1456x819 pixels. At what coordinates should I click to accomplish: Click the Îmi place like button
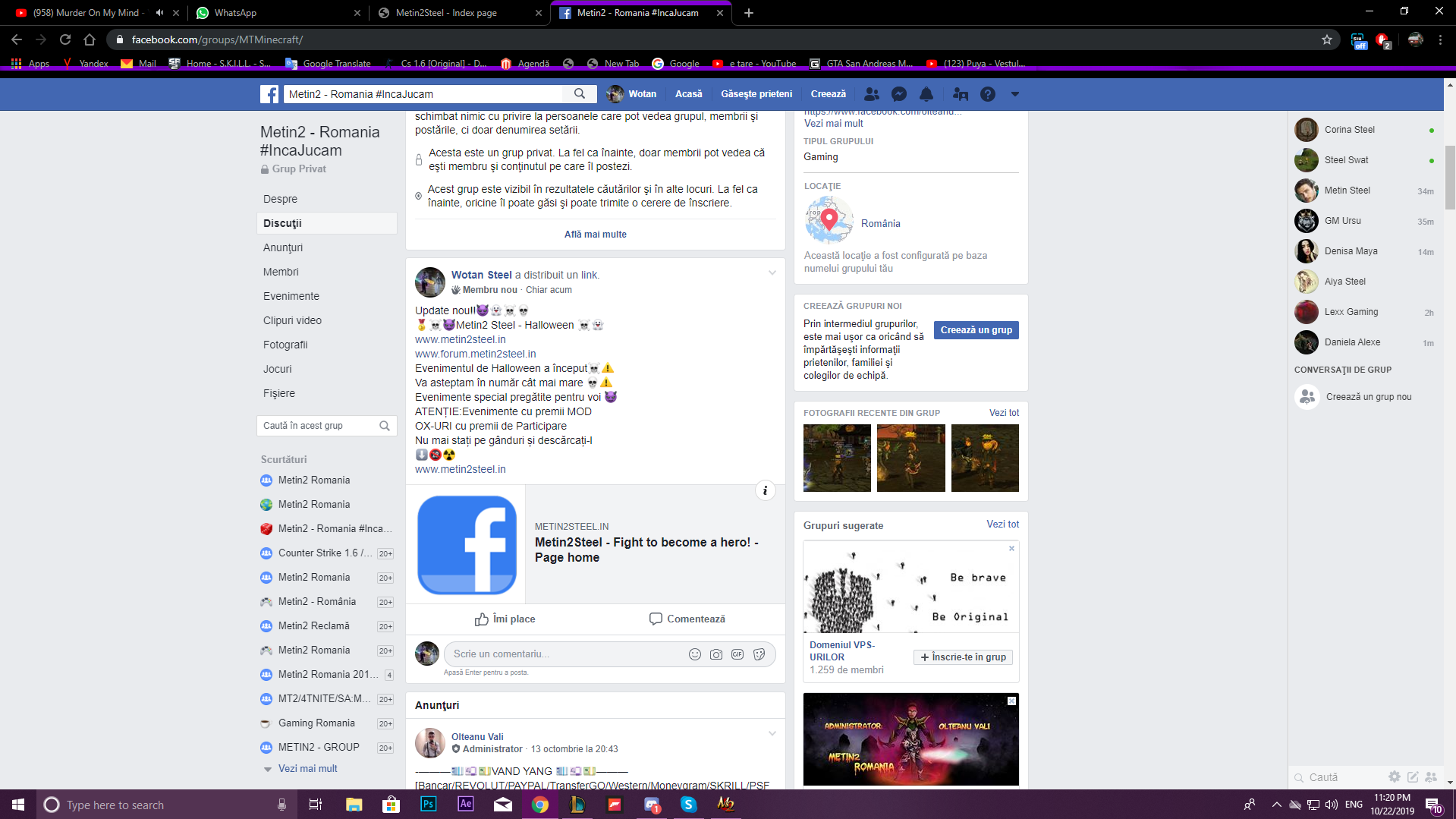pyautogui.click(x=505, y=619)
